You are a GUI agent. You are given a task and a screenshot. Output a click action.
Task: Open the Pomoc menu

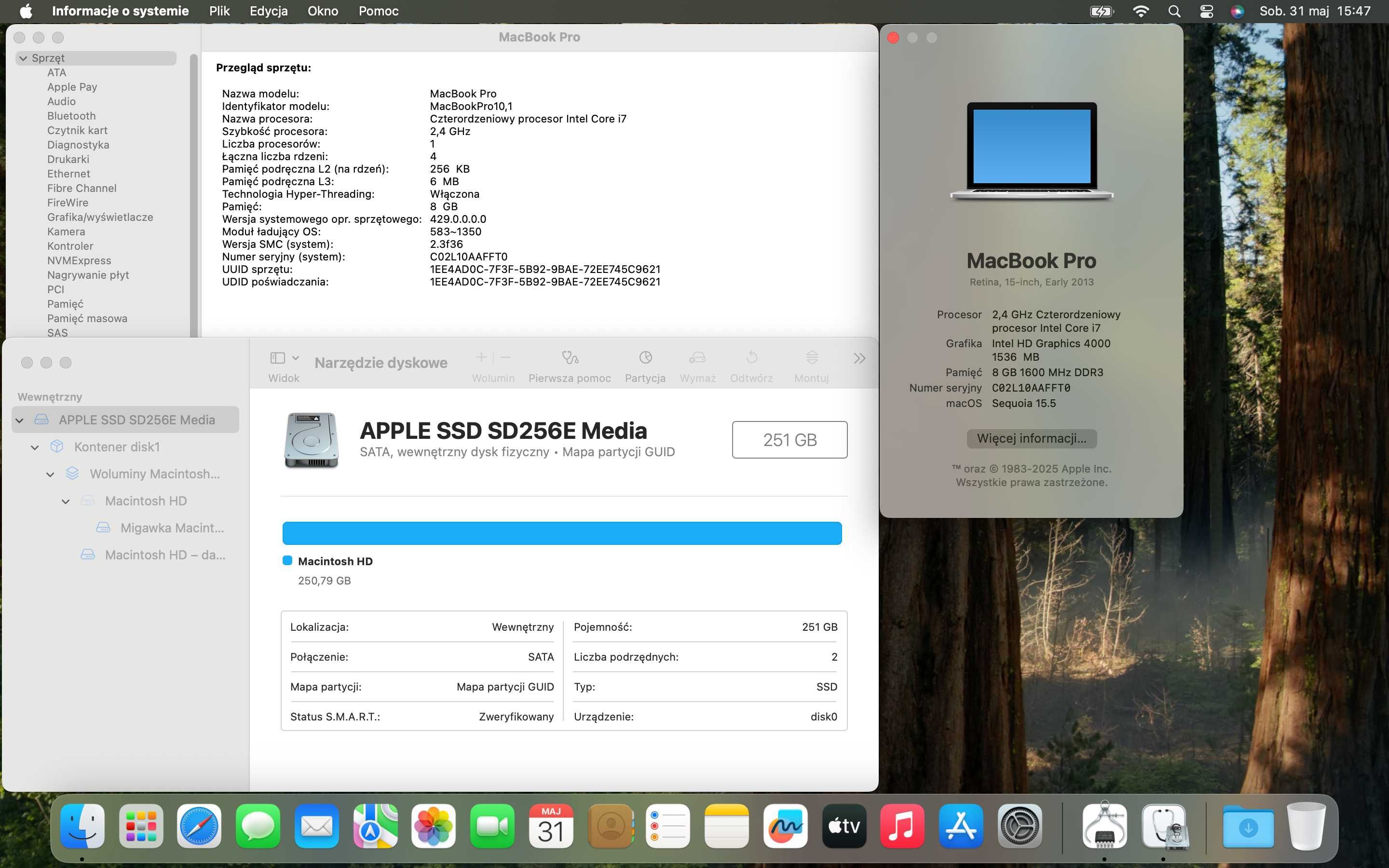pos(378,11)
